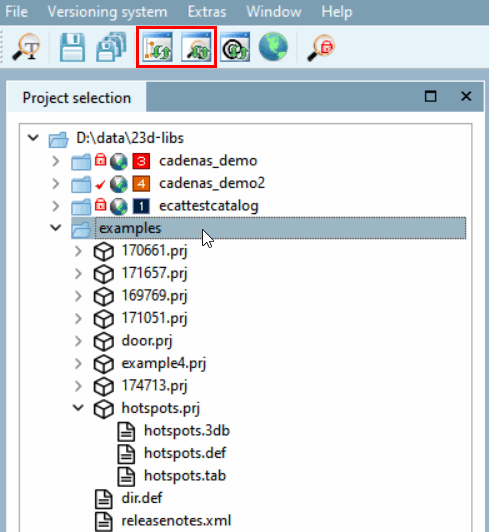Select 174713.prj in the tree

[154, 386]
